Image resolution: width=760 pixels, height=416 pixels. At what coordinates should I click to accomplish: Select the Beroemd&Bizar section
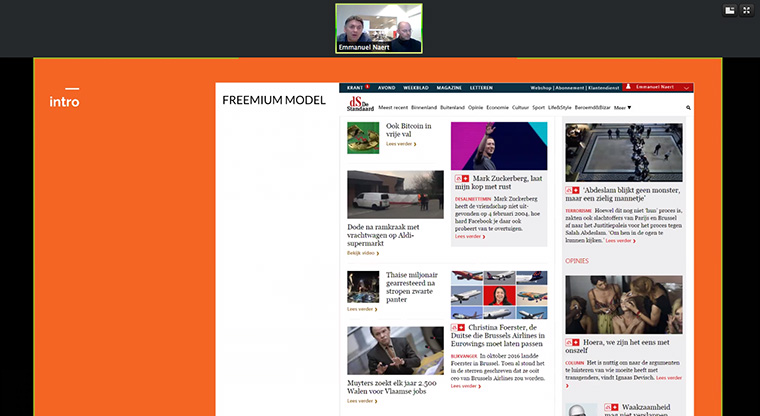click(x=592, y=108)
